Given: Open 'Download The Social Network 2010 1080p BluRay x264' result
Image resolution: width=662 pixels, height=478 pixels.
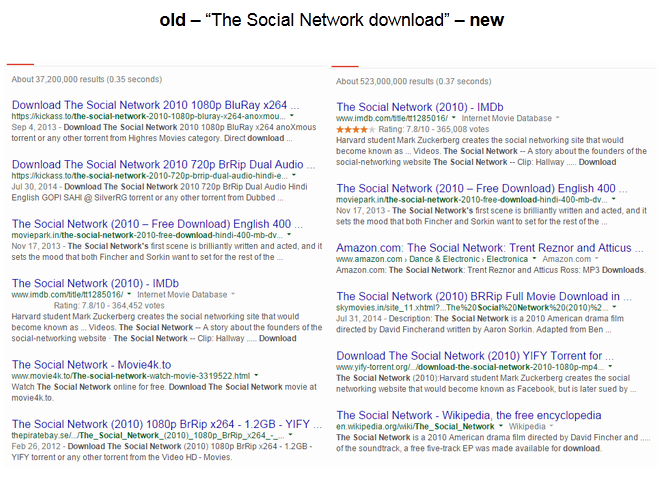Looking at the screenshot, I should coord(155,105).
